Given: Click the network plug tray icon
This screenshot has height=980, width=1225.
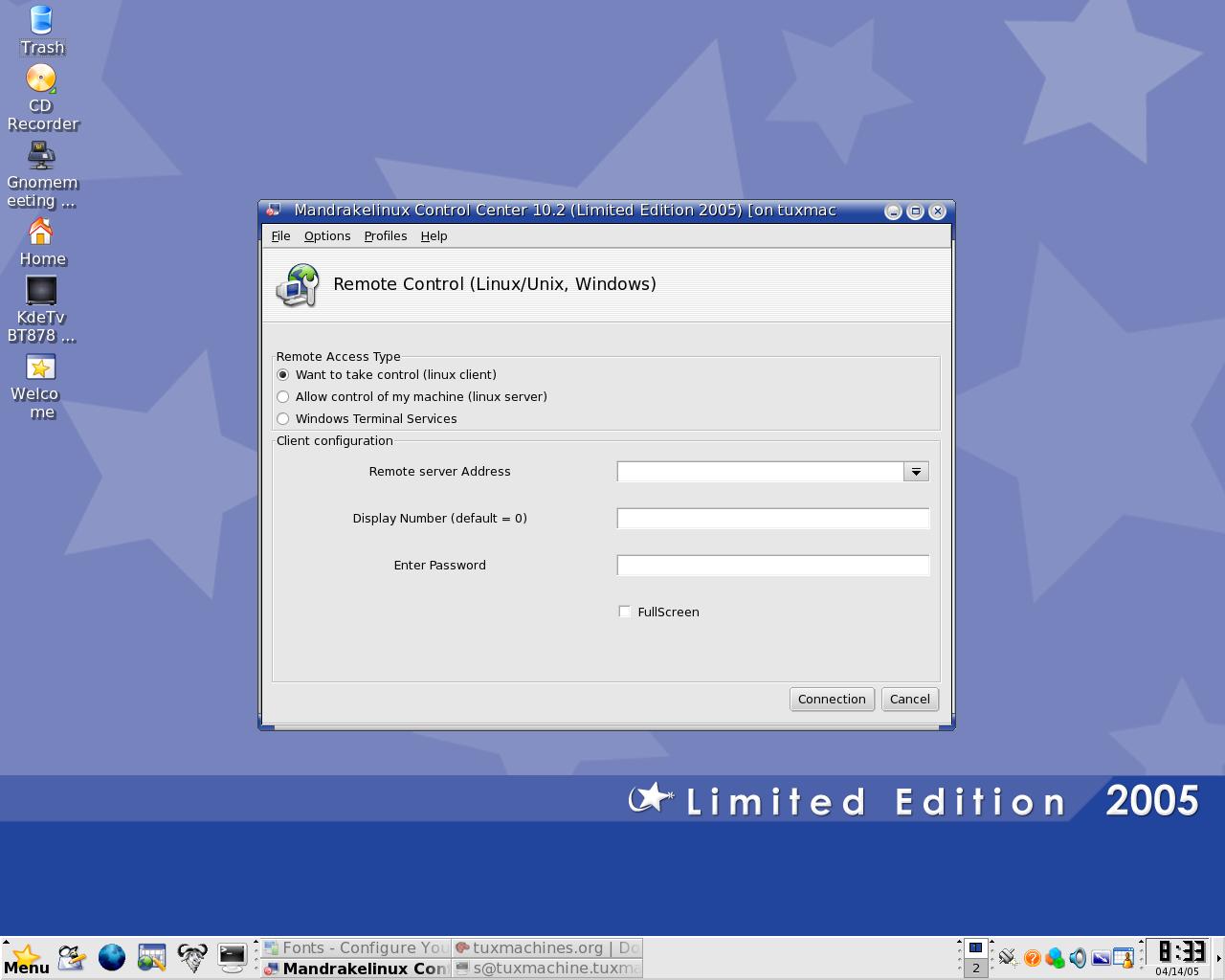Looking at the screenshot, I should [x=1007, y=958].
